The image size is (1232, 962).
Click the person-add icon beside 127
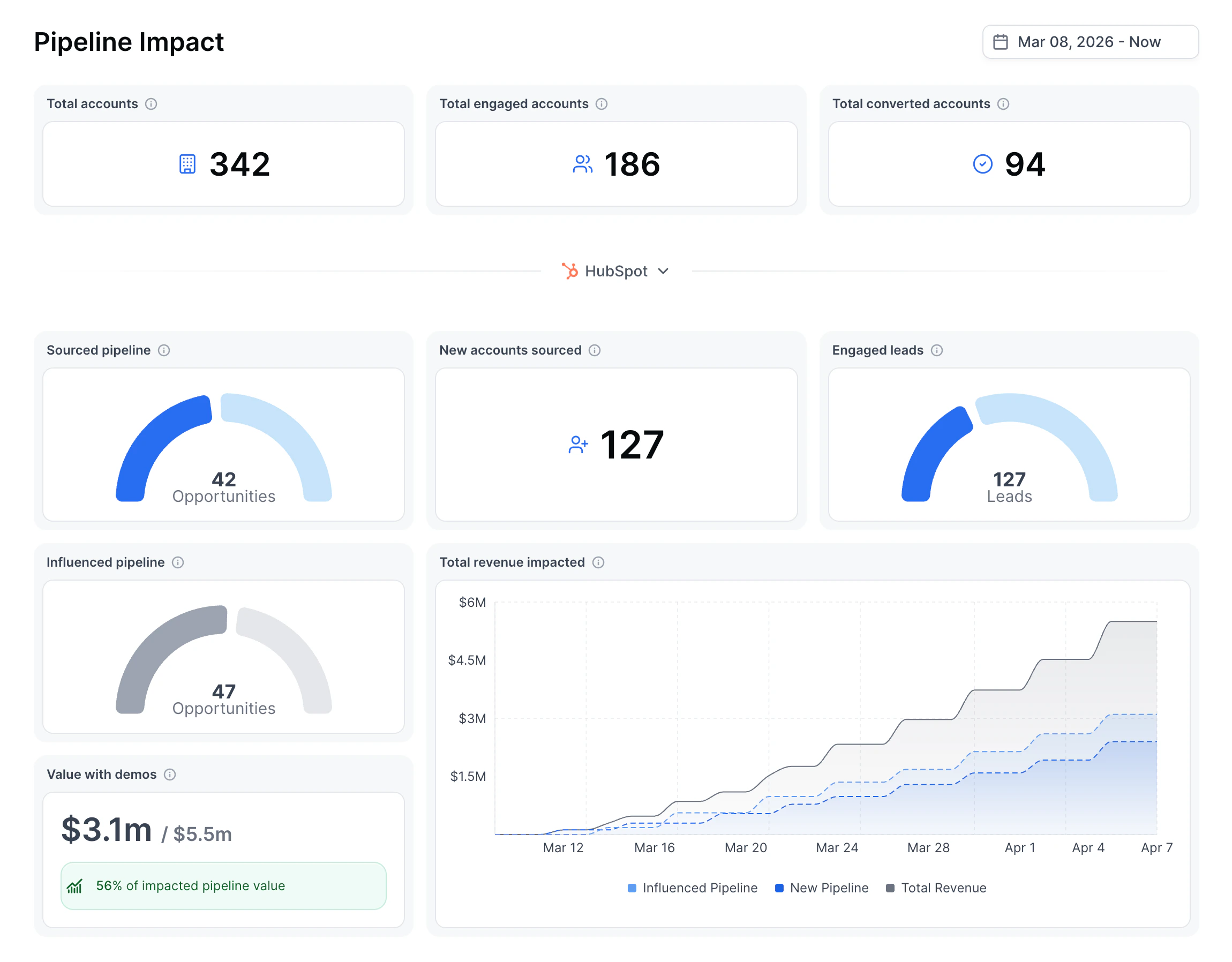click(577, 445)
